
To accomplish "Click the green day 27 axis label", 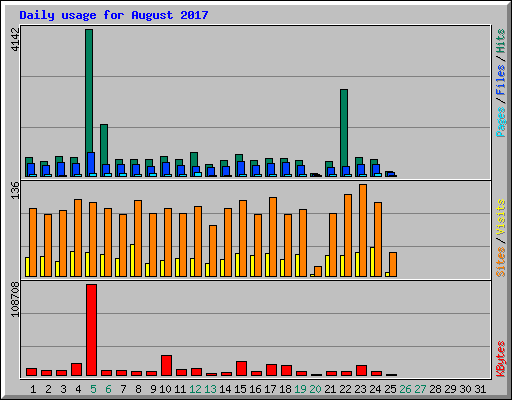I will [420, 389].
